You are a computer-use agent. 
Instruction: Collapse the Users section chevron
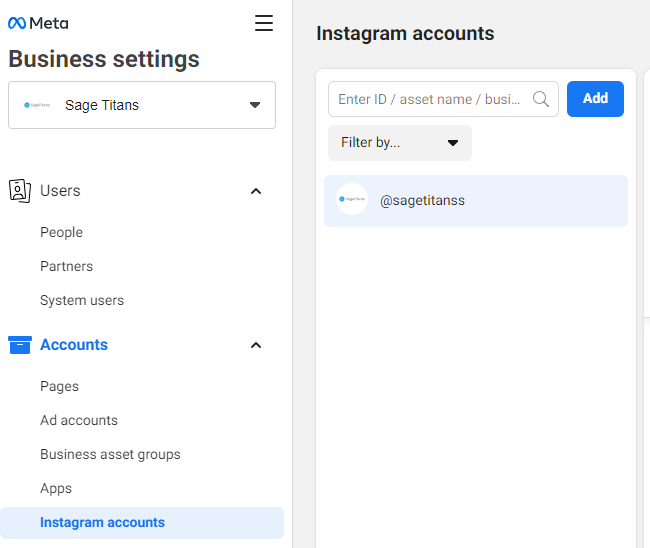pos(256,191)
